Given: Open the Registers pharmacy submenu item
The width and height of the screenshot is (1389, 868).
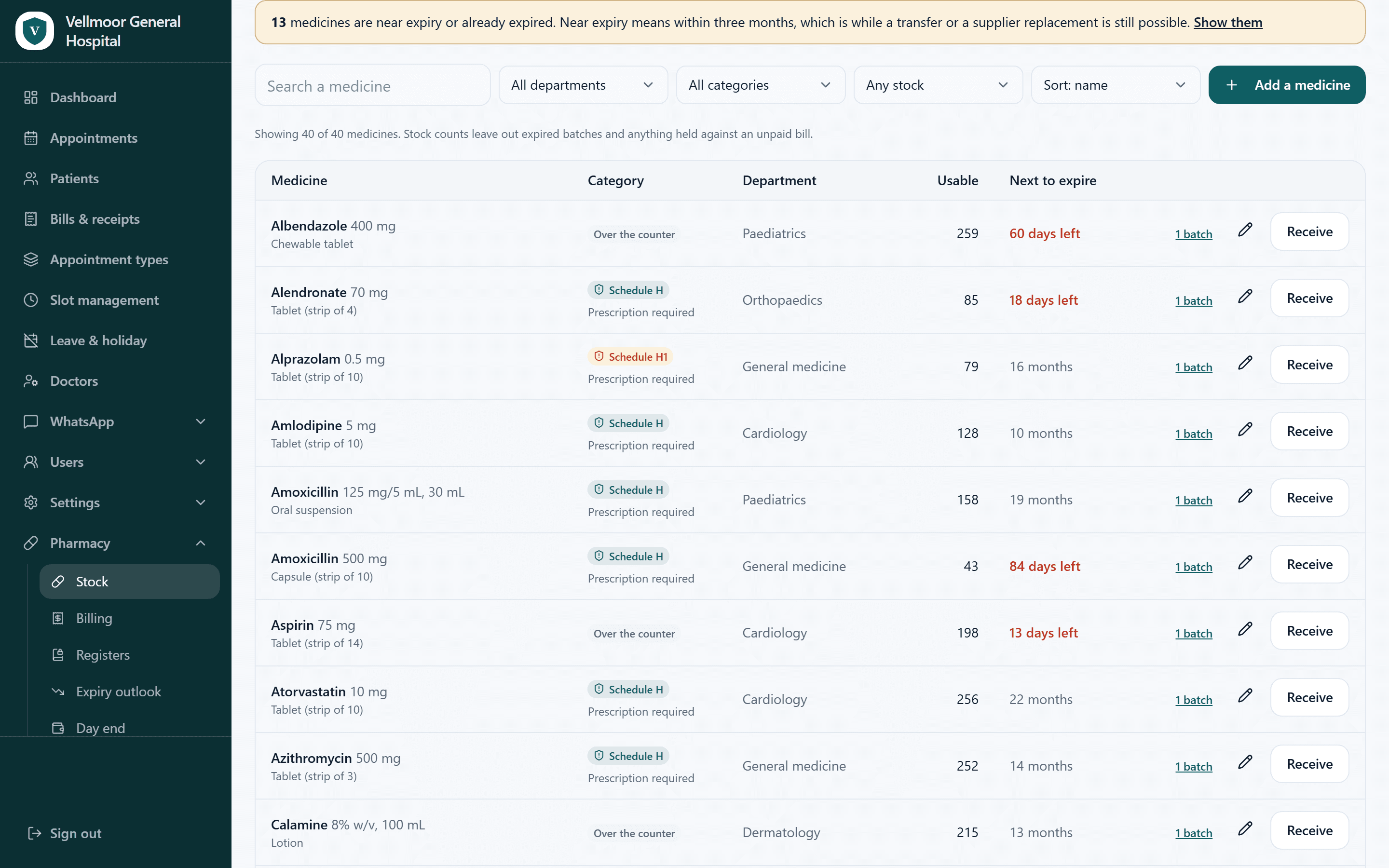Looking at the screenshot, I should 130,655.
